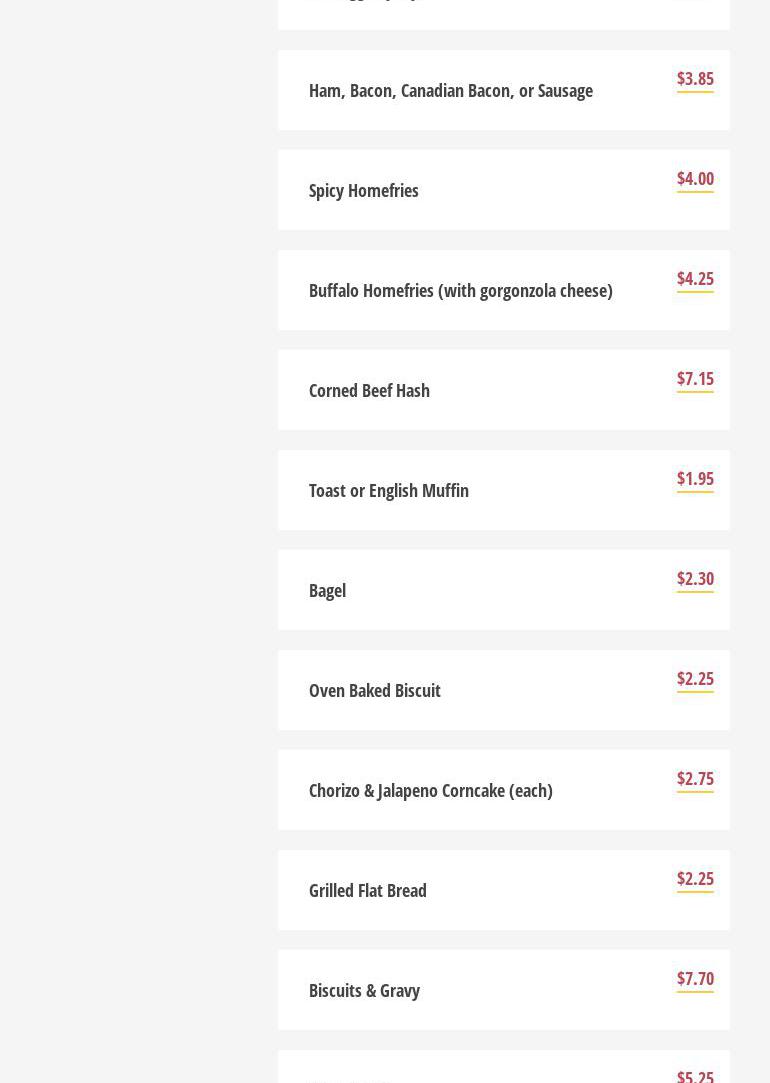
Task: Pick Toast or English Muffin
Action: point(388,490)
